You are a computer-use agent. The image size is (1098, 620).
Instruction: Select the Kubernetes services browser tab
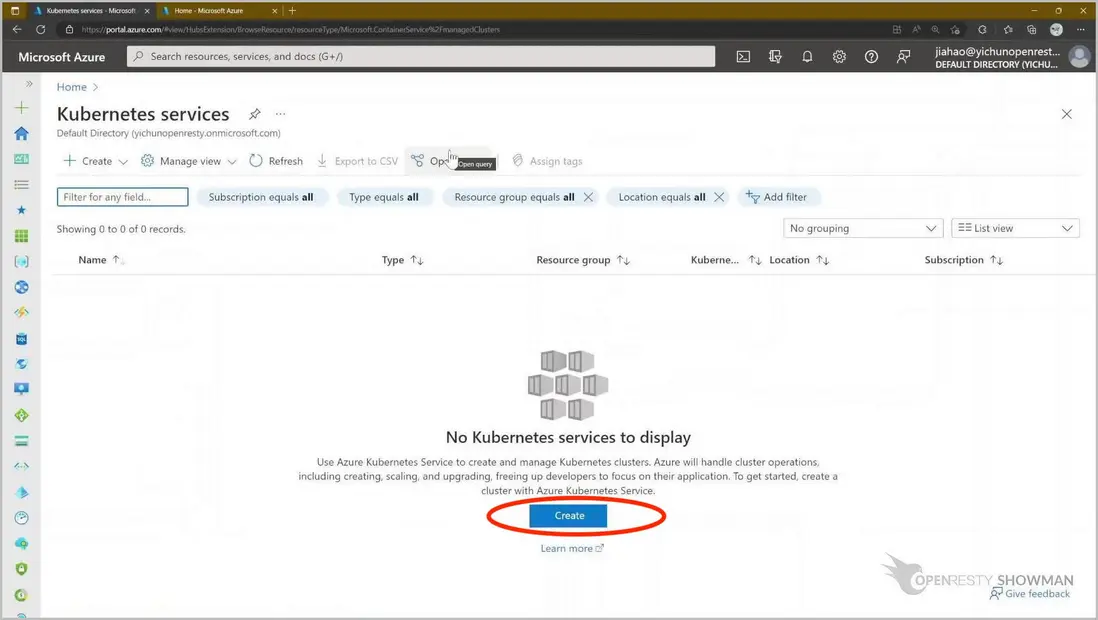click(x=92, y=11)
